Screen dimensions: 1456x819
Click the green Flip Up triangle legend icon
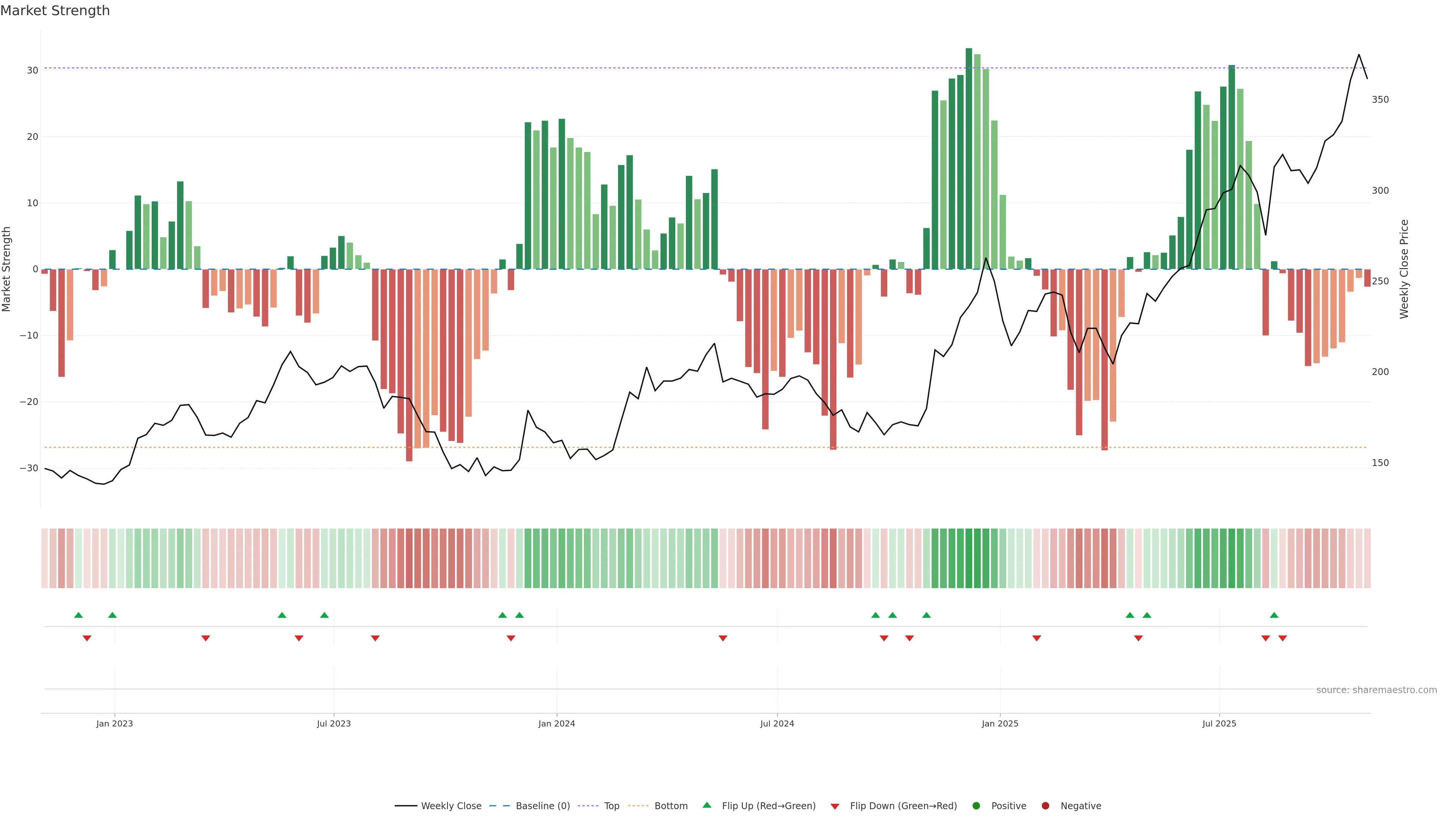point(706,805)
